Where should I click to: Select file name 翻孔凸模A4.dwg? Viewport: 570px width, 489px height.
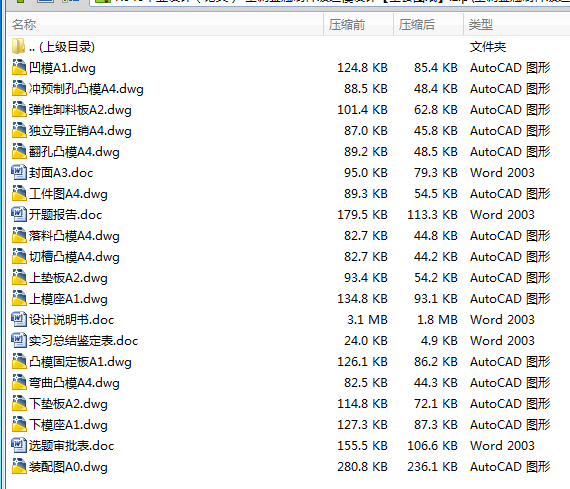[x=74, y=152]
